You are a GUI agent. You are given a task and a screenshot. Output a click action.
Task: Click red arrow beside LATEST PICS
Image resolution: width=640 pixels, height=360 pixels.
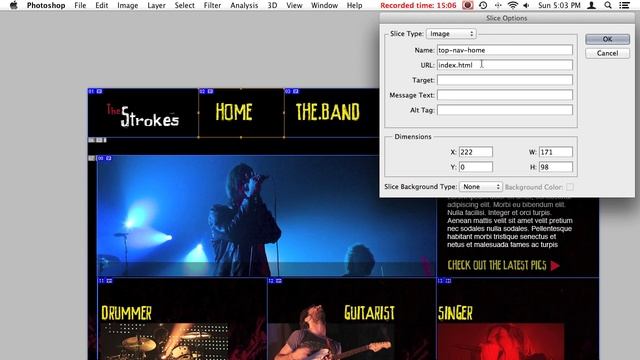[x=555, y=266]
